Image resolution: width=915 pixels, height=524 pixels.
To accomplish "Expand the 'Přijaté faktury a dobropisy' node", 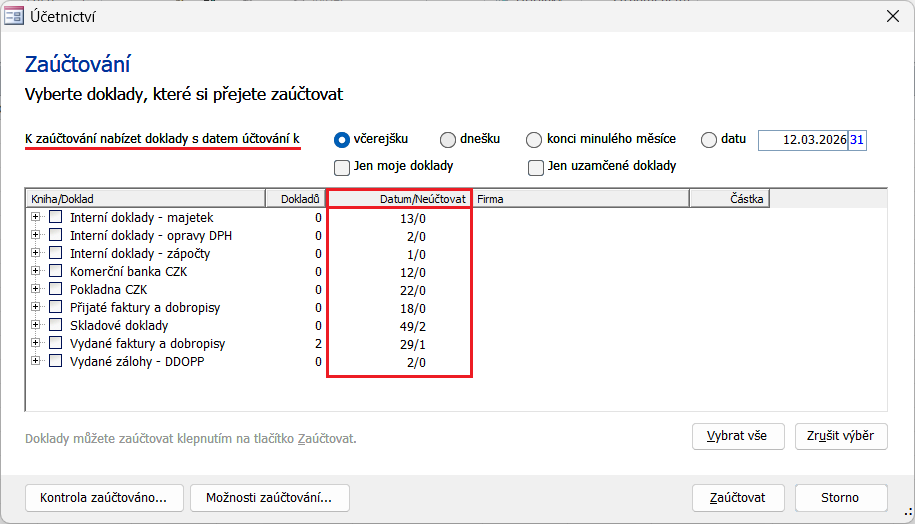I will tap(36, 306).
